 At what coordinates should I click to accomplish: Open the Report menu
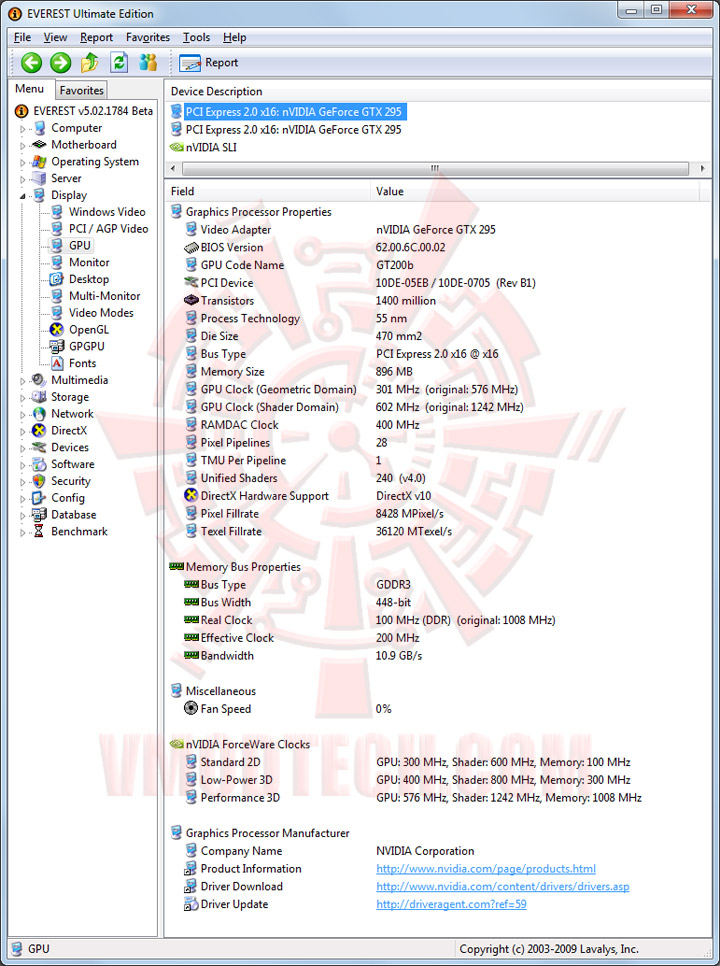(x=96, y=38)
